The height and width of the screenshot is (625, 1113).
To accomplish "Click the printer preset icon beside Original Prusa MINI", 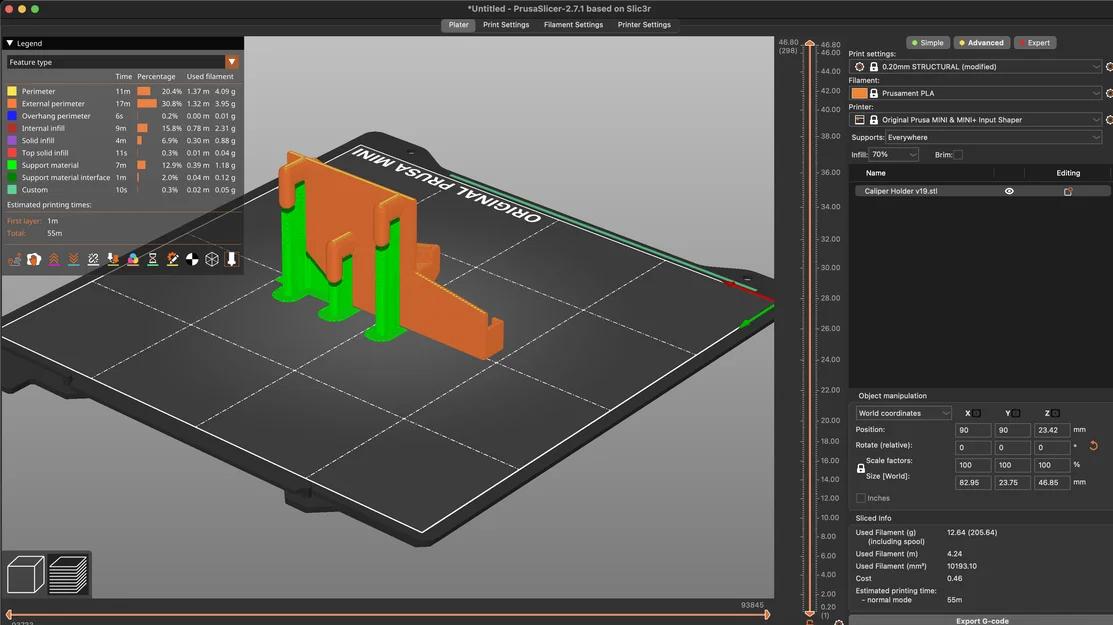I will tap(860, 120).
